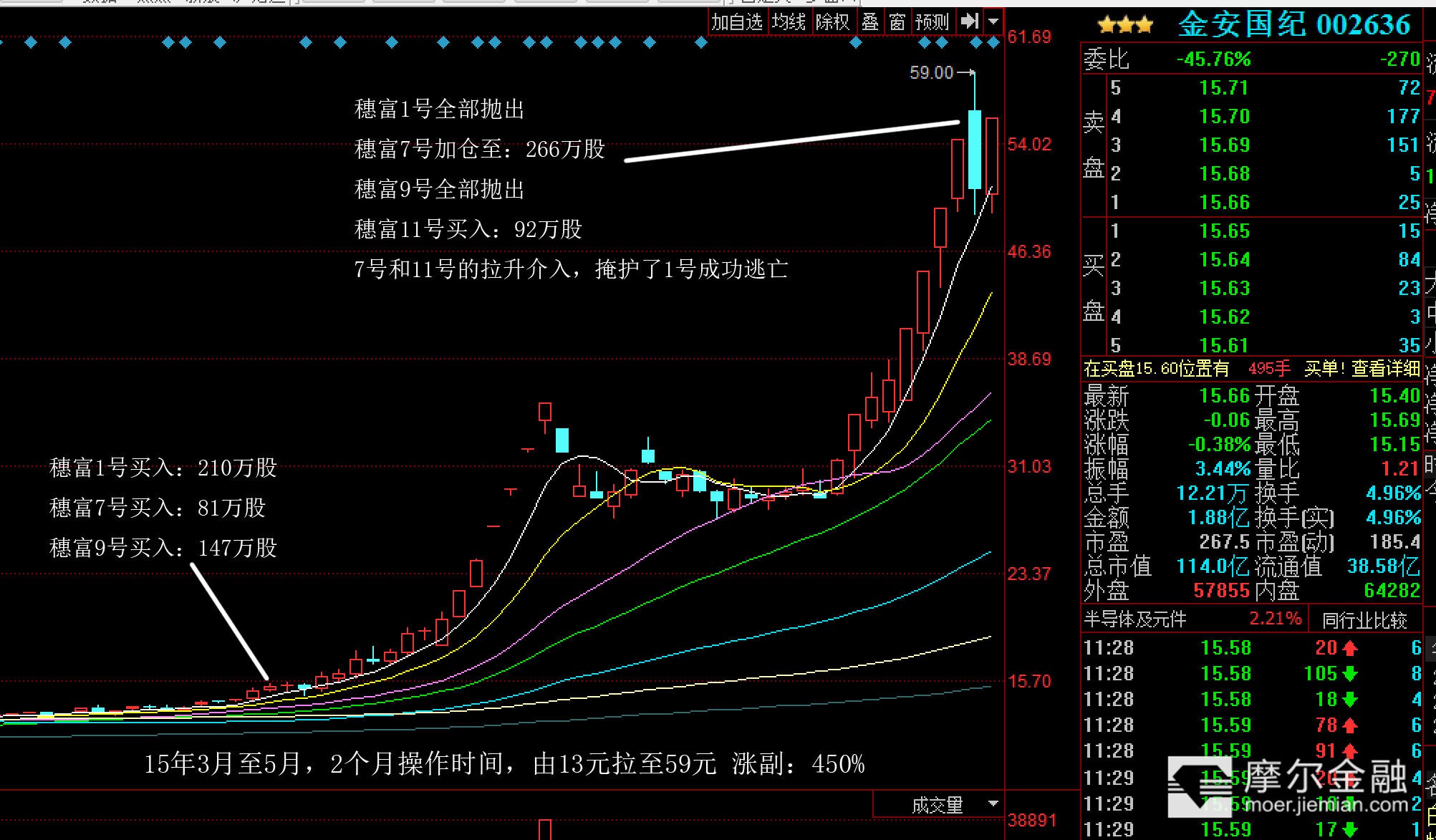This screenshot has width=1436, height=840.
Task: Click the leftmost blue diamond info marker
Action: [x=31, y=43]
